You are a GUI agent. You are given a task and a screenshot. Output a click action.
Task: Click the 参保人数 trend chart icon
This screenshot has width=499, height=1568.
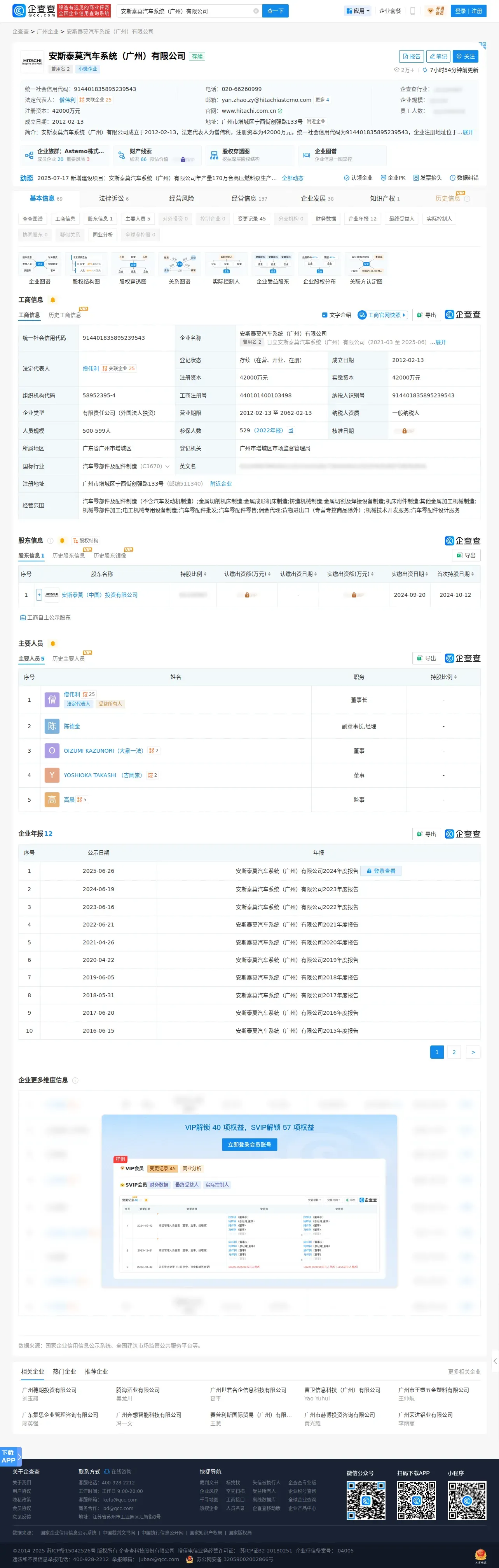291,431
